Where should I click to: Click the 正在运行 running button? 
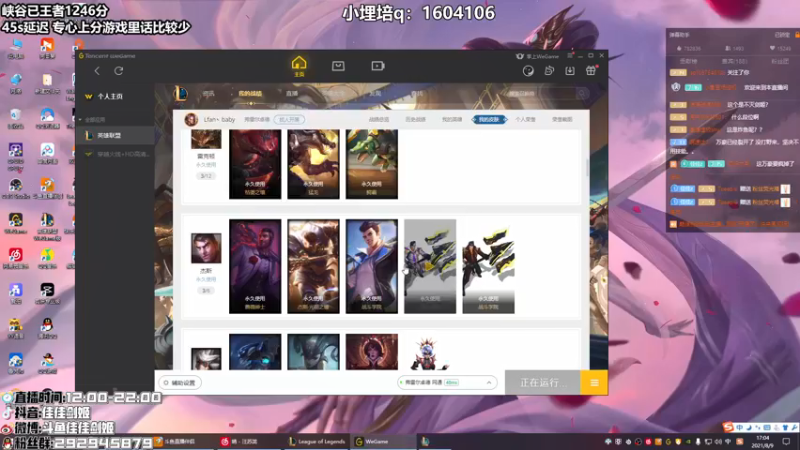[x=543, y=383]
